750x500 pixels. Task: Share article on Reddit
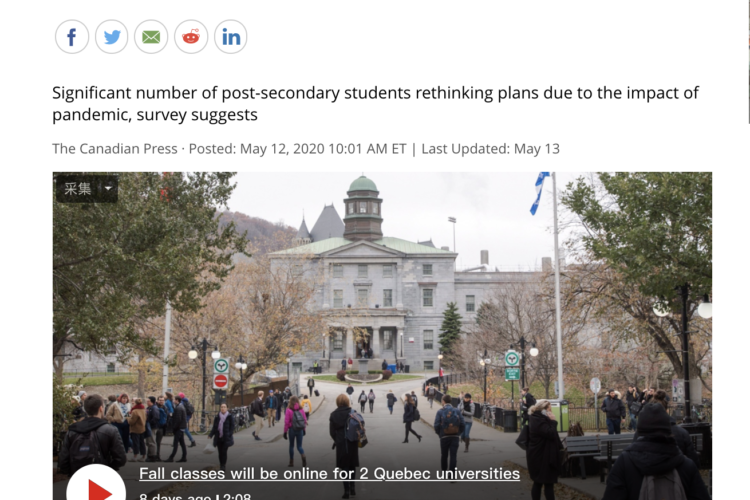click(x=191, y=37)
